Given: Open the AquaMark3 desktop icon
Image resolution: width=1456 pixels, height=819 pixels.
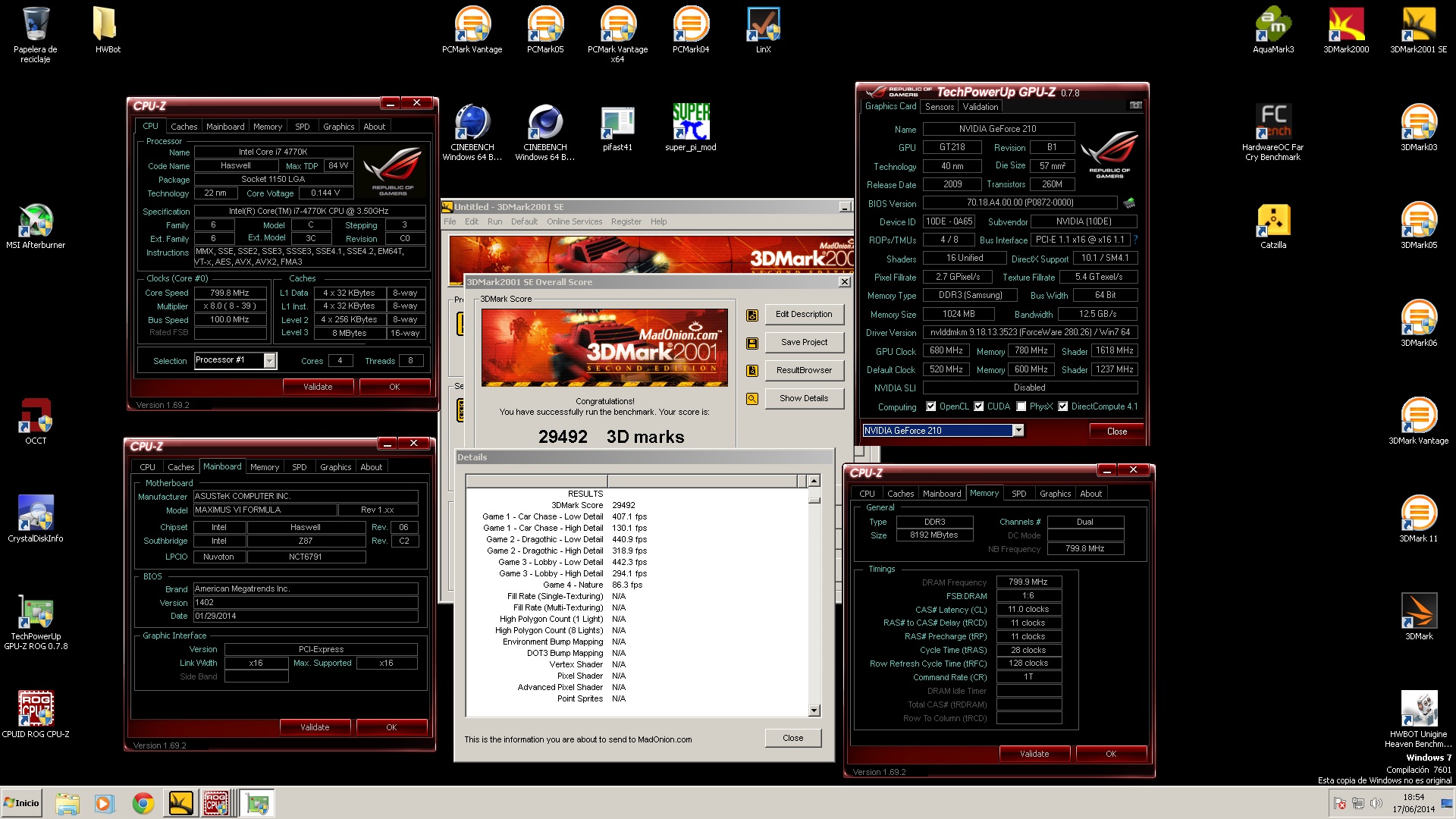Looking at the screenshot, I should [1273, 30].
